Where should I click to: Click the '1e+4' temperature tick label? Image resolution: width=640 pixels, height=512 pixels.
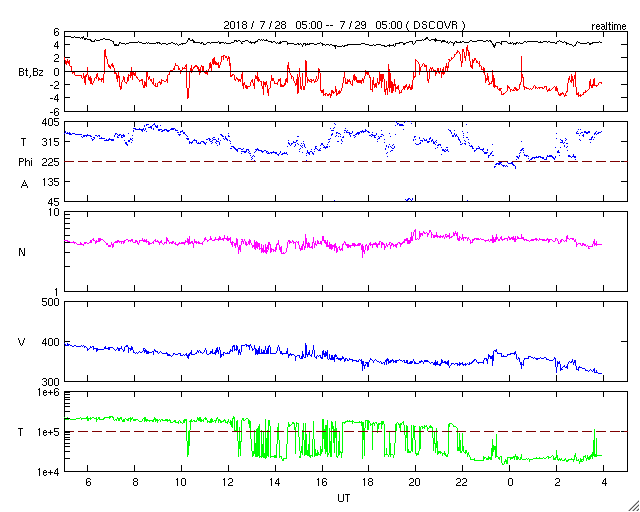49,472
